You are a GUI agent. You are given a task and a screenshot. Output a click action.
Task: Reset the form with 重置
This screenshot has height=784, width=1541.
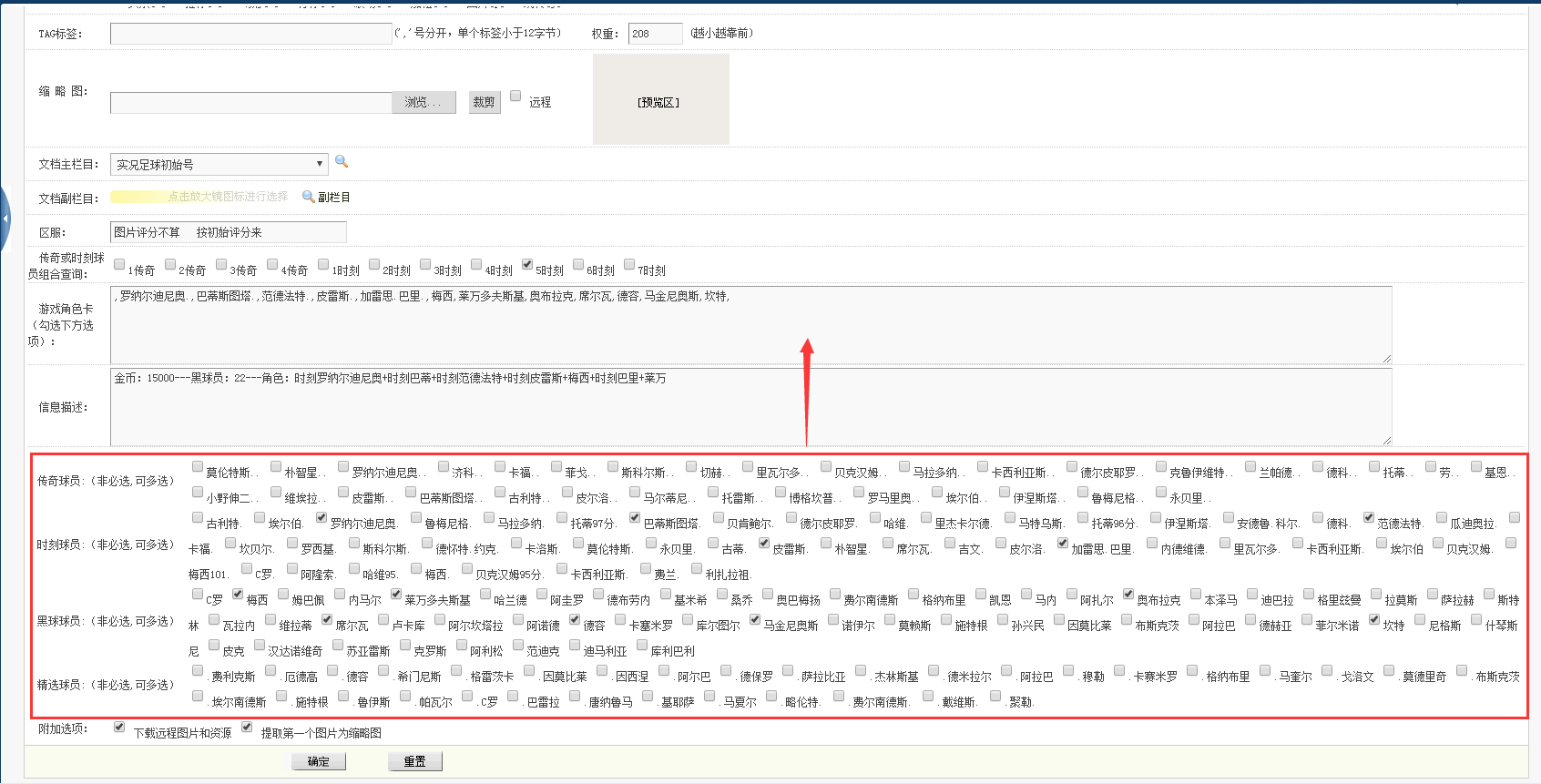(415, 761)
